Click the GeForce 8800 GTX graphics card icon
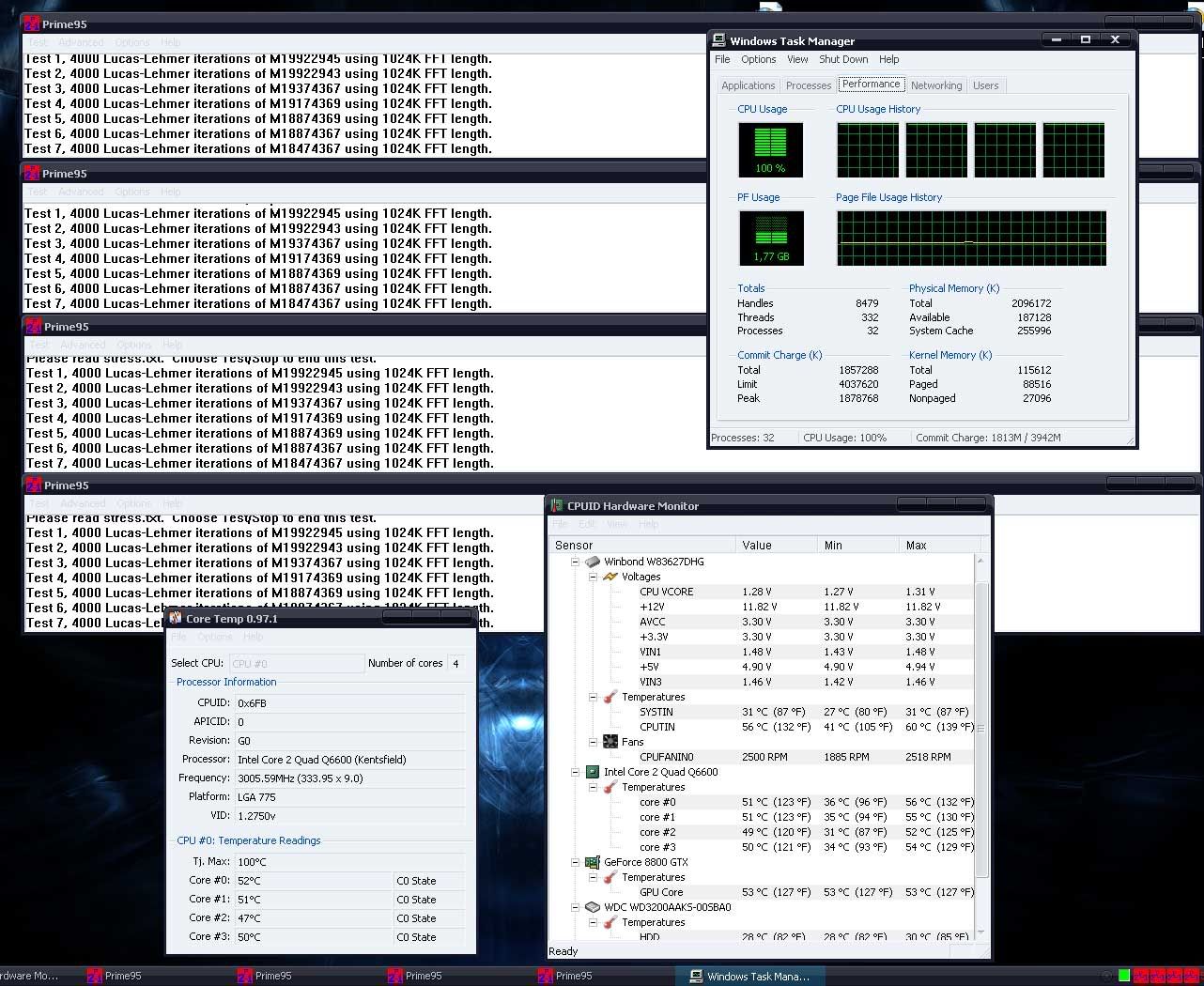The image size is (1204, 986). pos(593,862)
